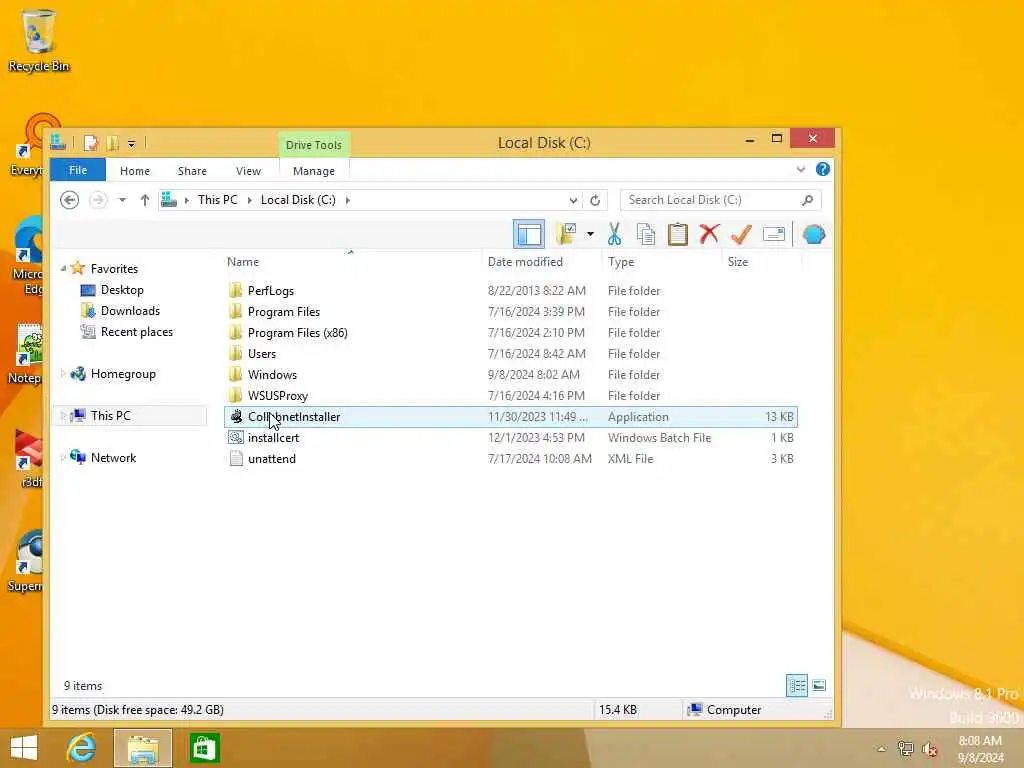Click the muted volume tray icon
Screen dimensions: 1024x768
coord(929,749)
